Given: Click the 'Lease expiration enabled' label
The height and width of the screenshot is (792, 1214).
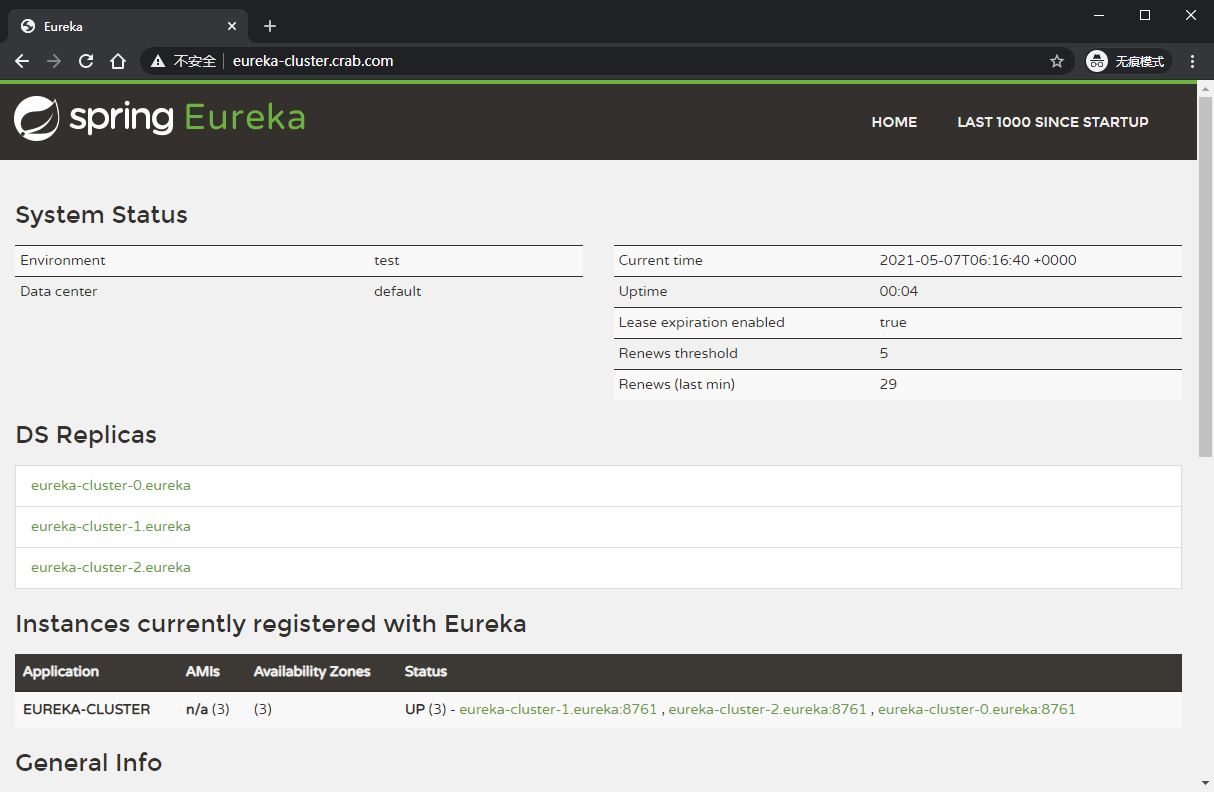Looking at the screenshot, I should click(702, 322).
